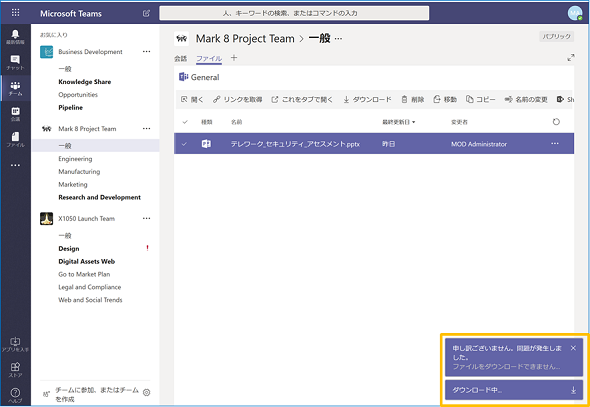Click the pptx file name
Image resolution: width=590 pixels, height=407 pixels.
(295, 144)
